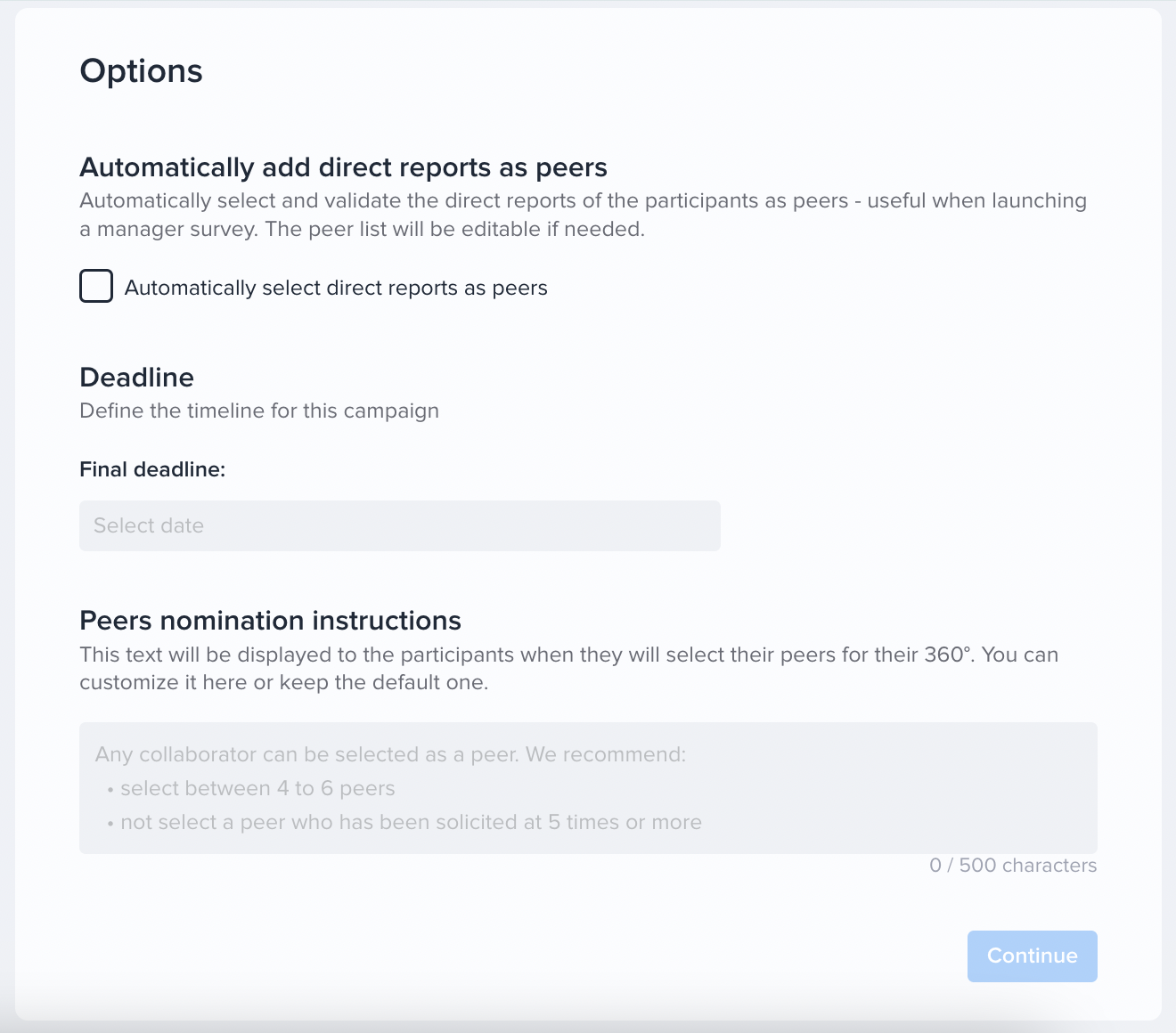Click the '0 / 500 characters' counter

(1013, 866)
